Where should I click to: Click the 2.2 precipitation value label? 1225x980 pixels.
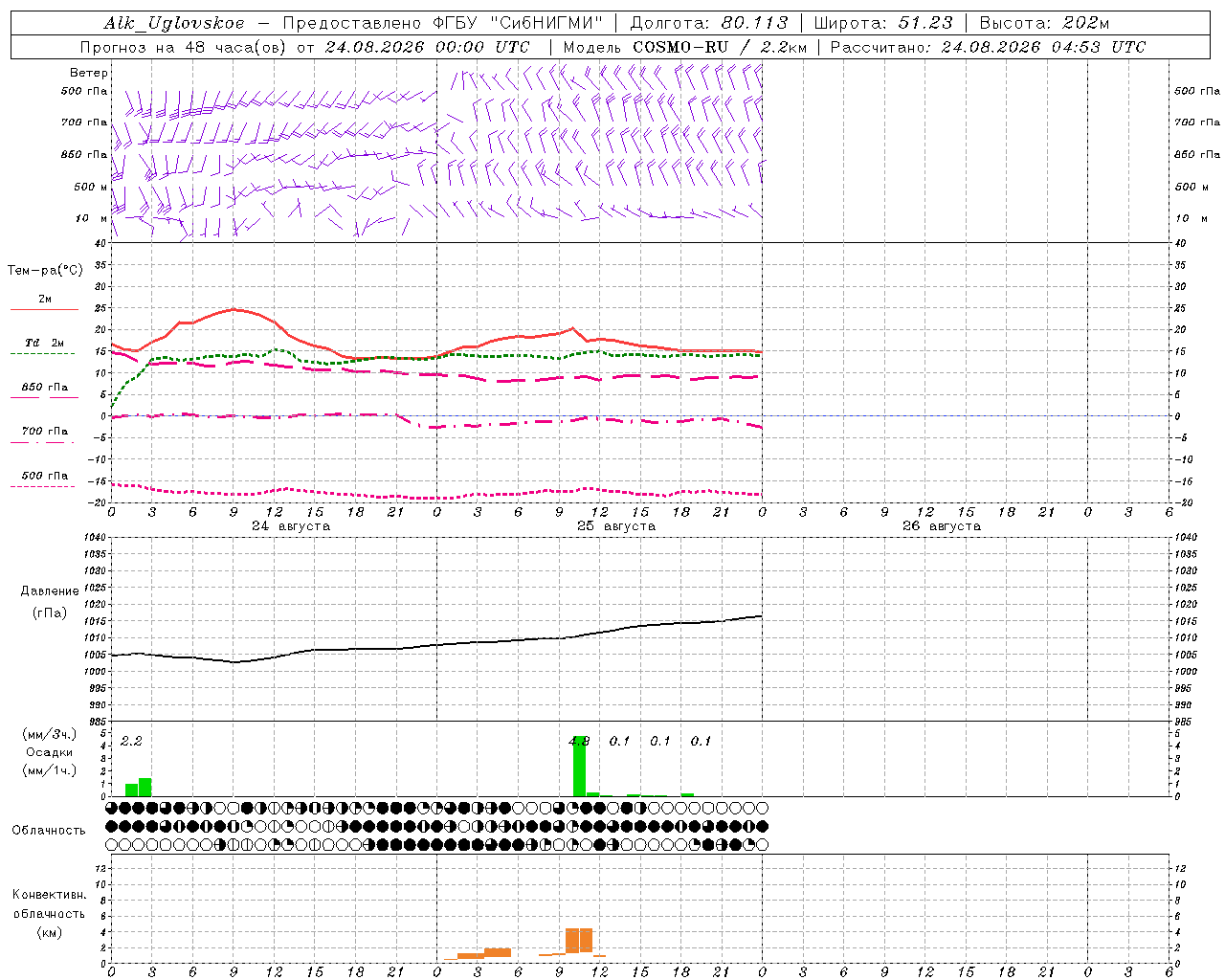[131, 741]
